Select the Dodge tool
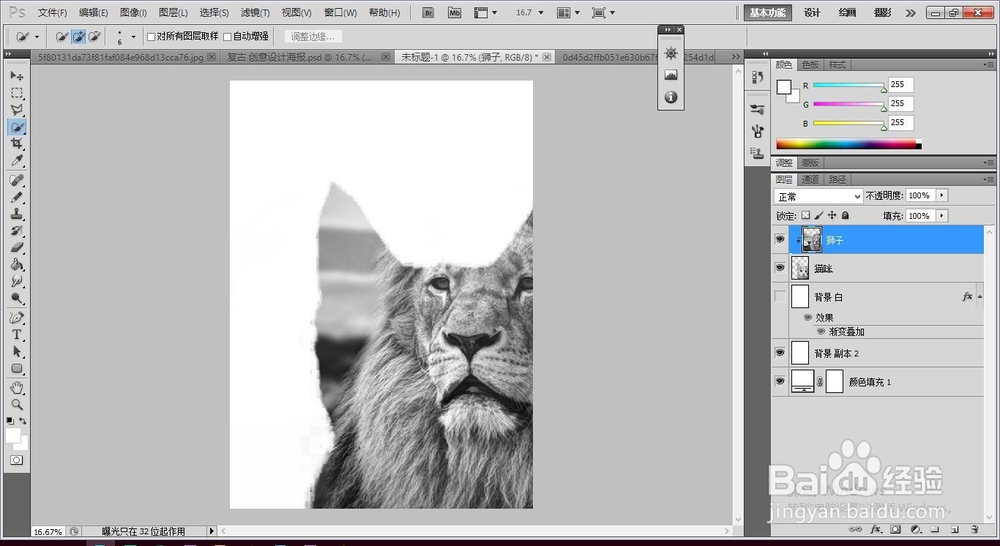The height and width of the screenshot is (546, 1000). tap(17, 298)
